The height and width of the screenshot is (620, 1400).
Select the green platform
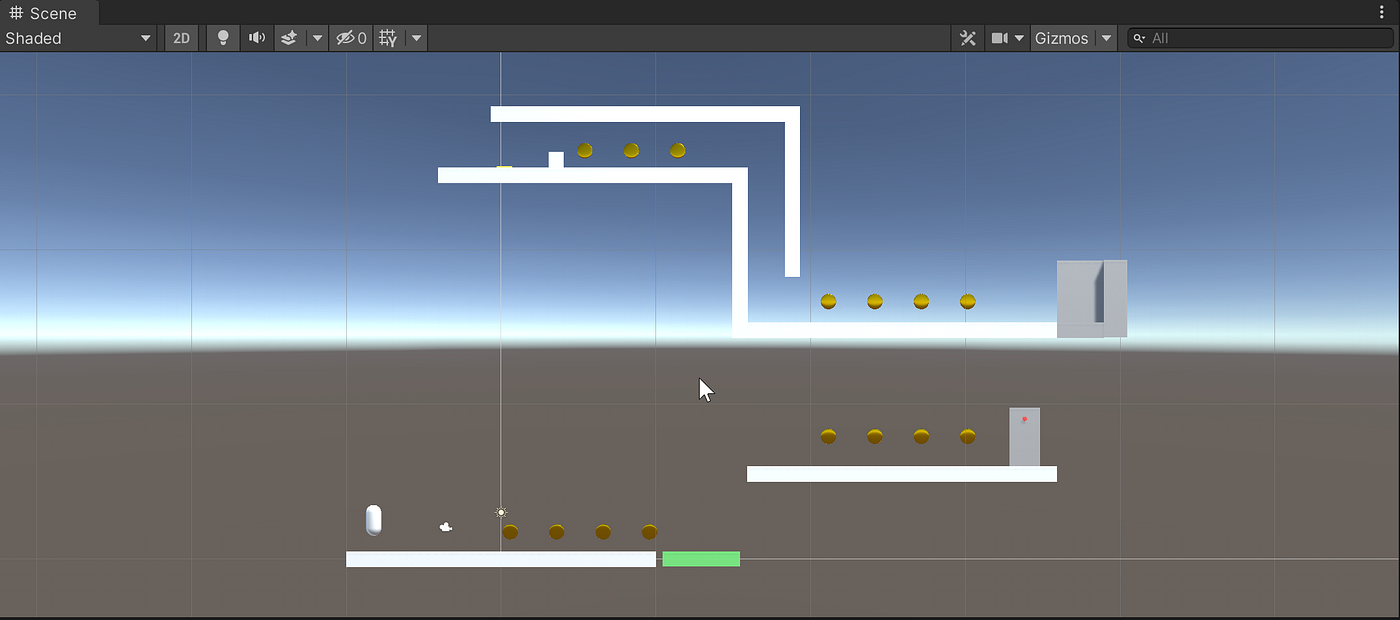[701, 559]
